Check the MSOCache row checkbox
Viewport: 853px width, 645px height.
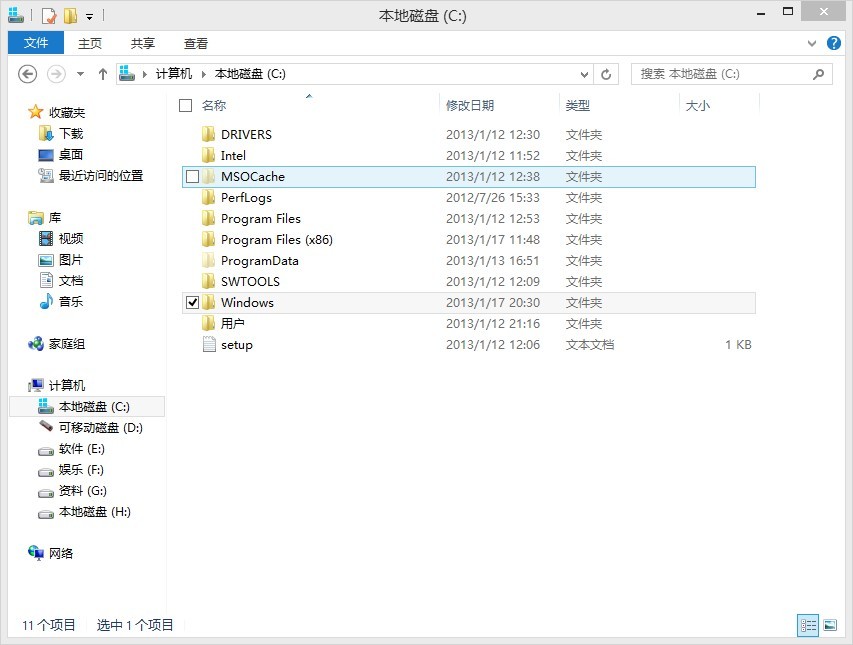tap(193, 177)
